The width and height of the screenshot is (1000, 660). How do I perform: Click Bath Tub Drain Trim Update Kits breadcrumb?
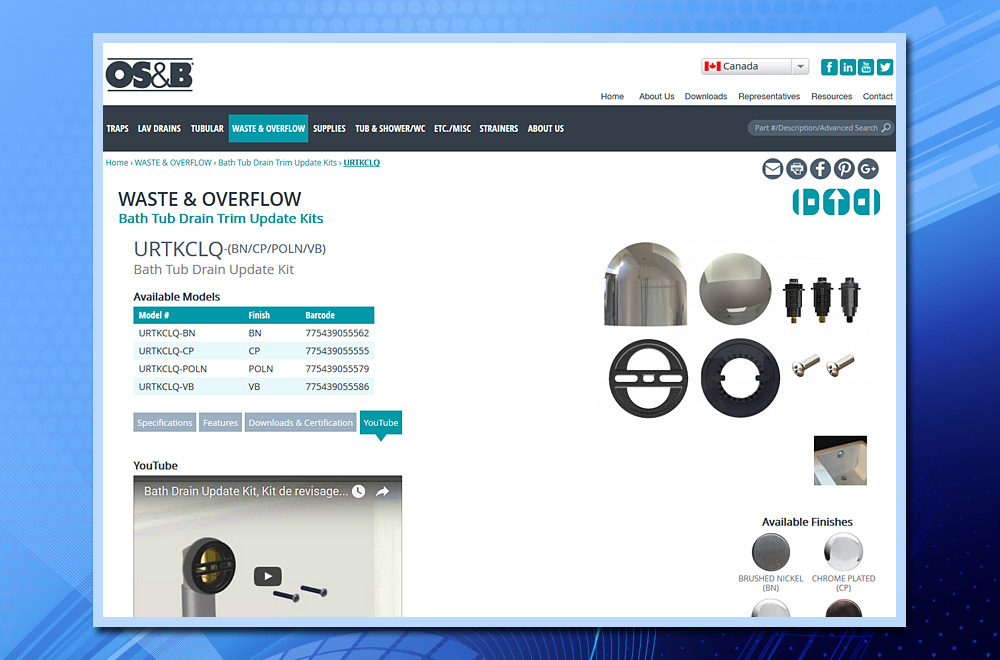point(277,163)
